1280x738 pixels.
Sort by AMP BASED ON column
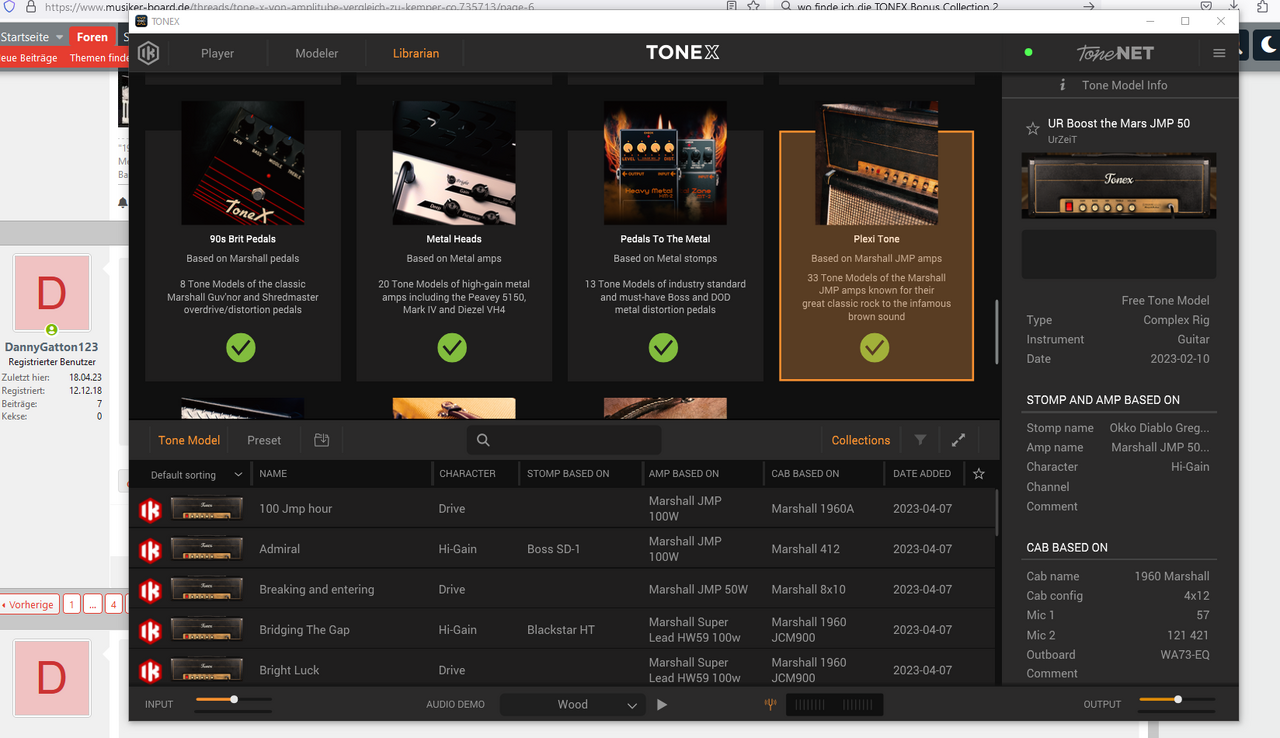[x=684, y=474]
